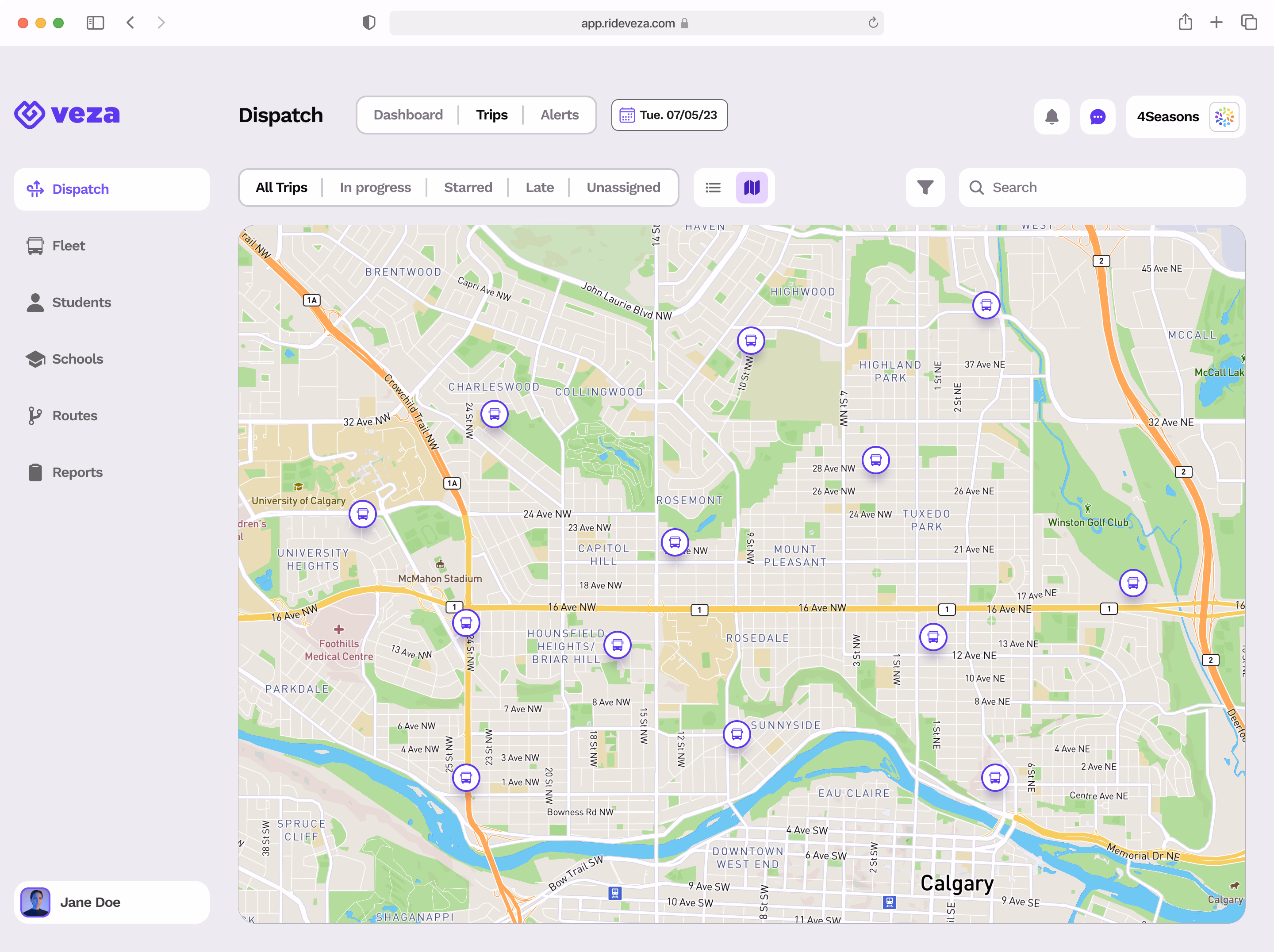Open a new browser tab
Screen dimensions: 1274x952
click(1216, 23)
